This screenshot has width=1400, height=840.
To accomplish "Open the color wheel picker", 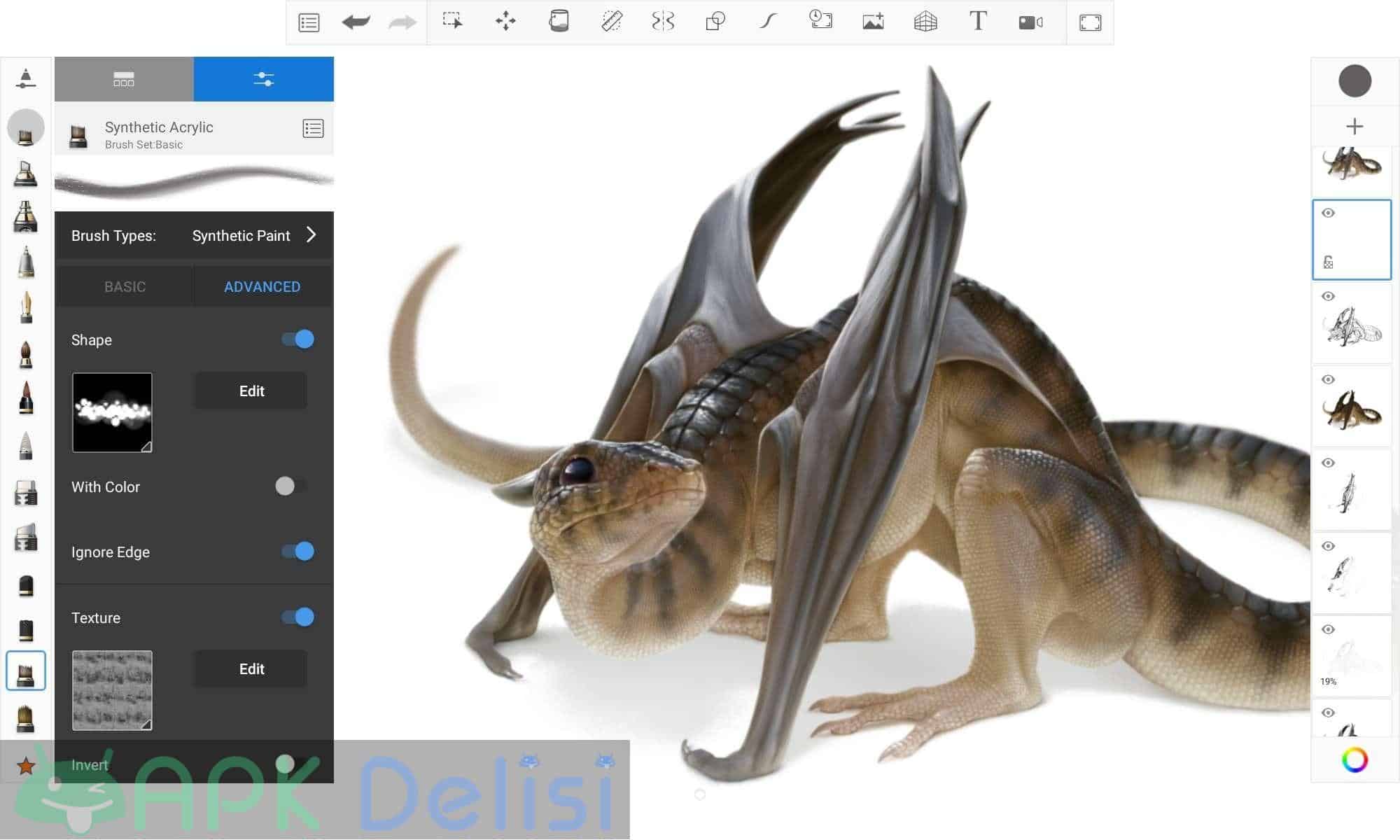I will [x=1354, y=759].
